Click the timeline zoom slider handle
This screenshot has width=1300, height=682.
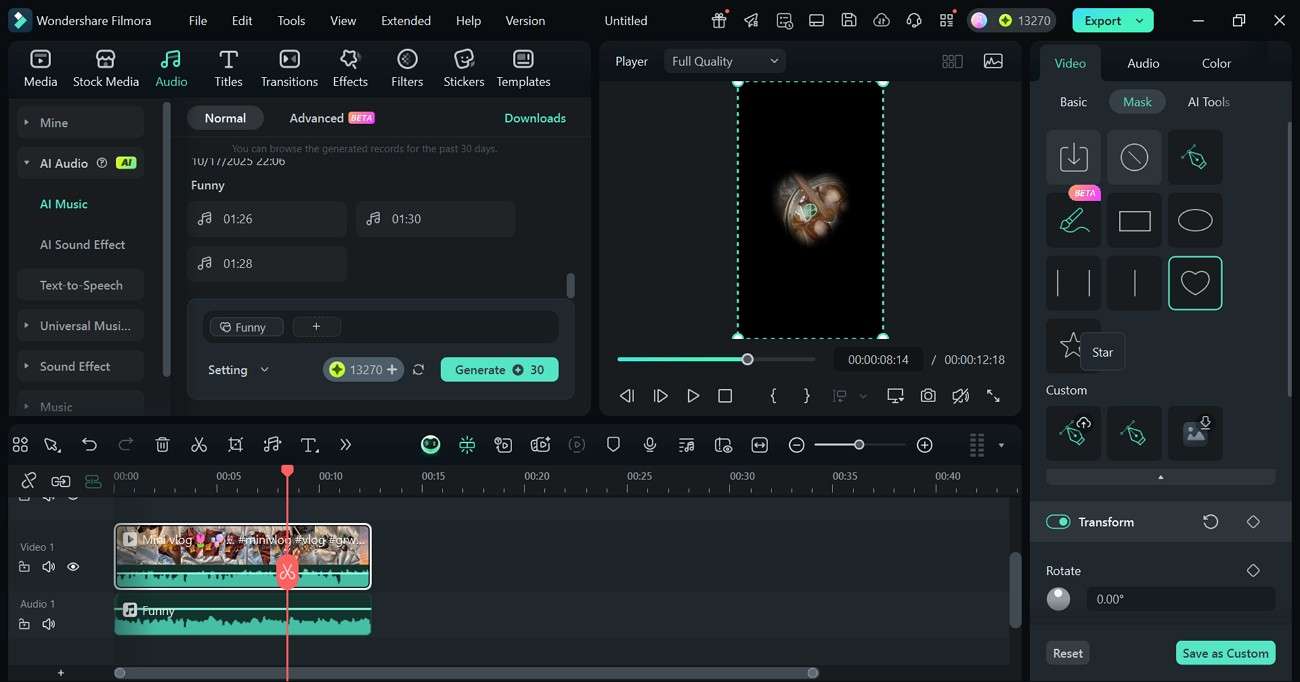(859, 444)
